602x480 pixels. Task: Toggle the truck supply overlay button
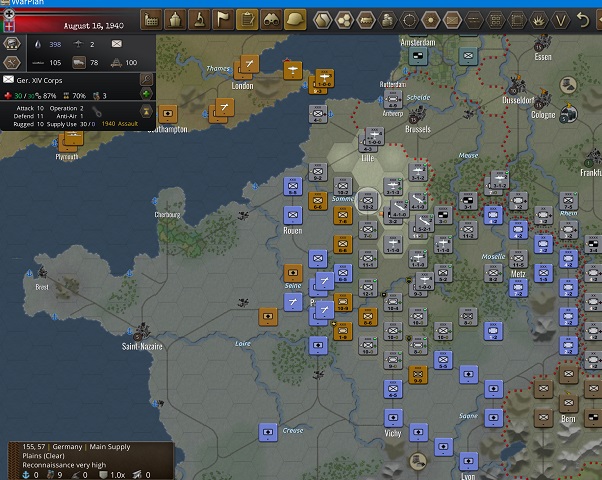[x=366, y=20]
